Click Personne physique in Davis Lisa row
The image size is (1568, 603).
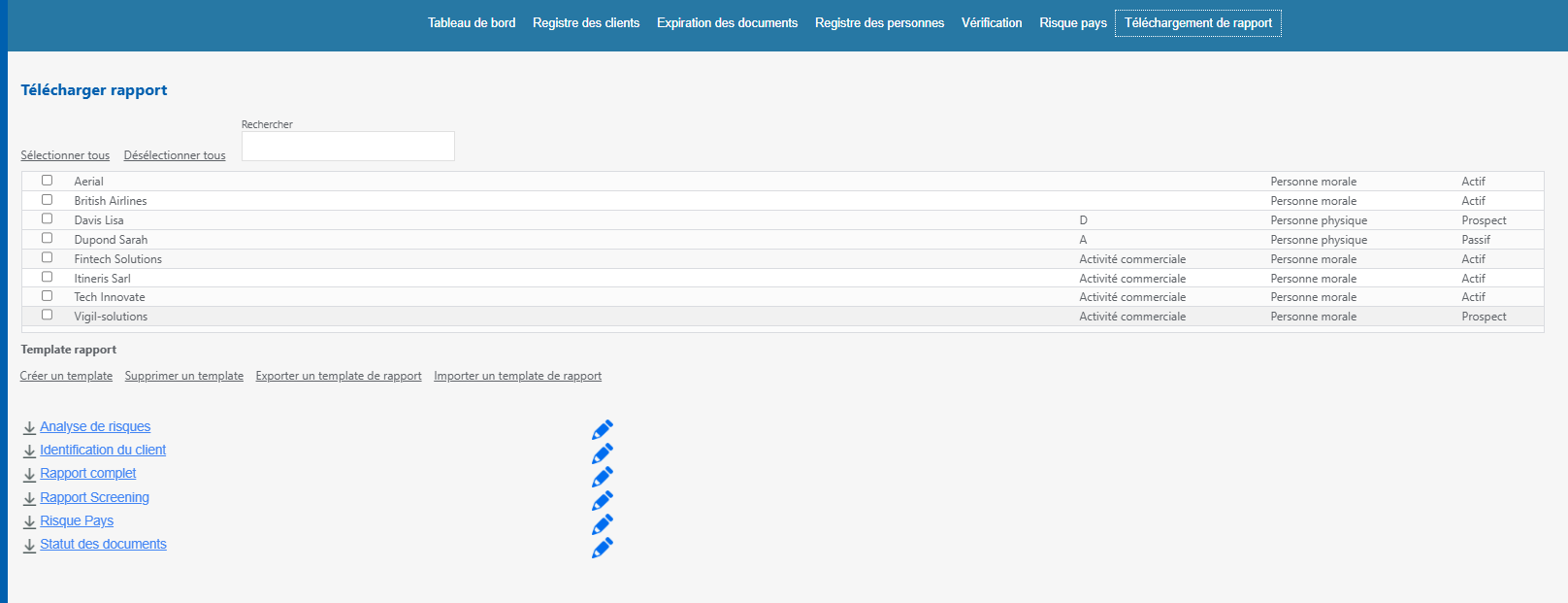click(1319, 220)
